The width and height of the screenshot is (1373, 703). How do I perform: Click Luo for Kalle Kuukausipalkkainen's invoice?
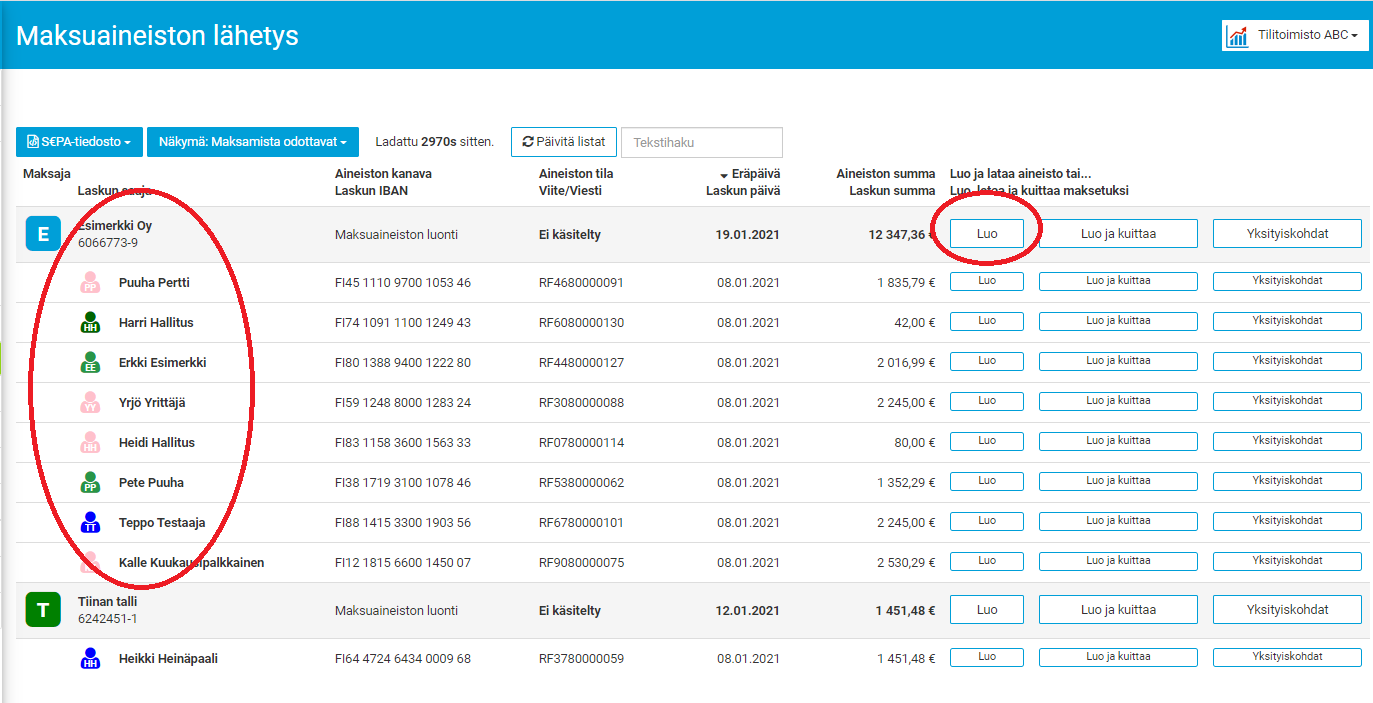click(x=986, y=562)
